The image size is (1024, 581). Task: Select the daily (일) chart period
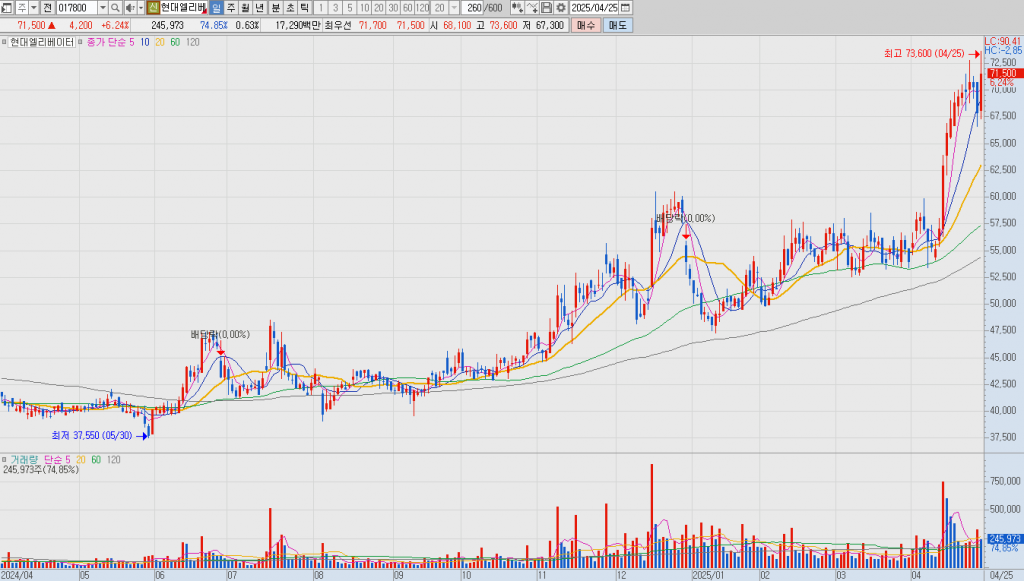pos(216,8)
